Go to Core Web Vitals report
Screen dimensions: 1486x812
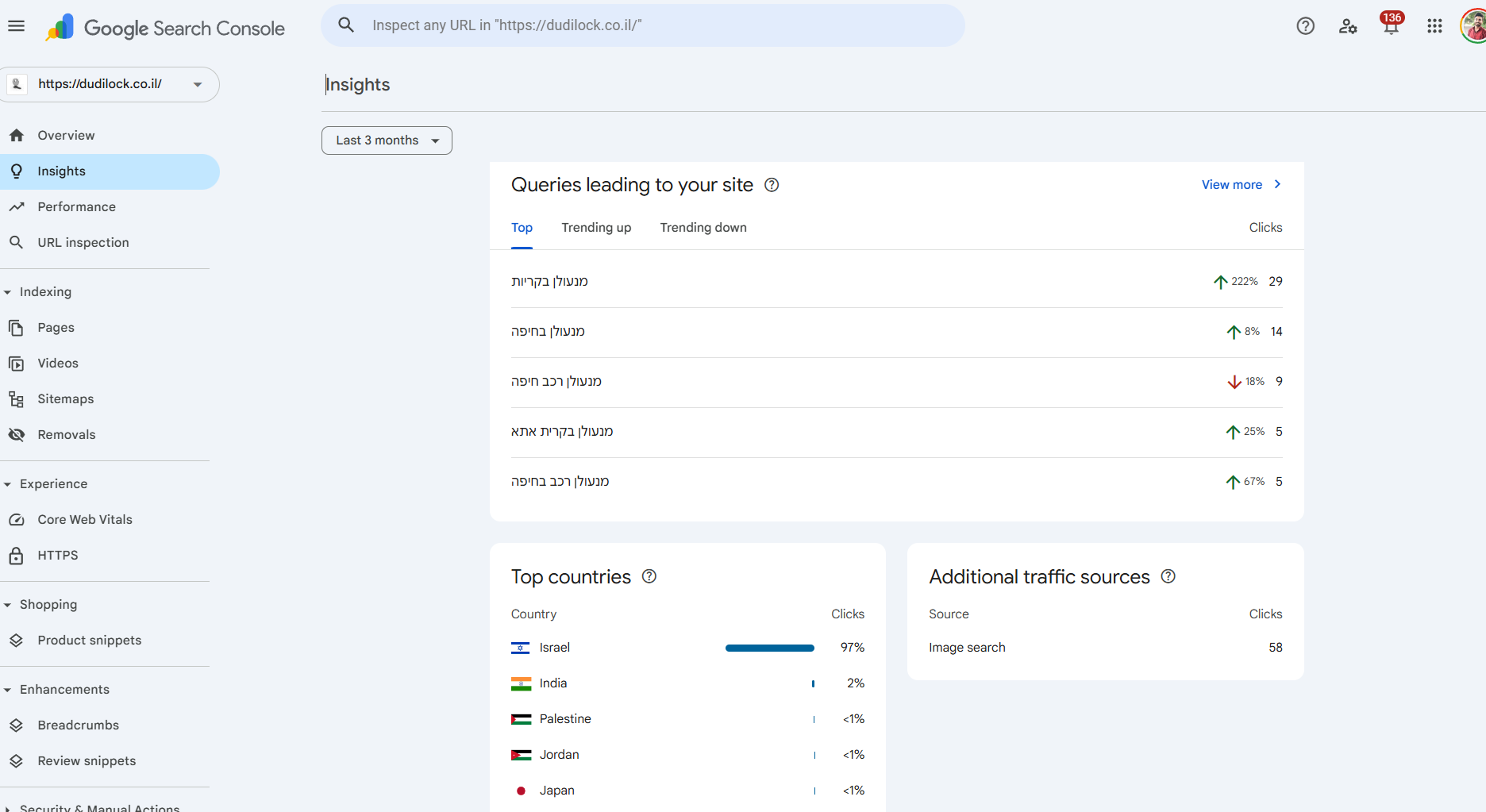click(x=85, y=520)
